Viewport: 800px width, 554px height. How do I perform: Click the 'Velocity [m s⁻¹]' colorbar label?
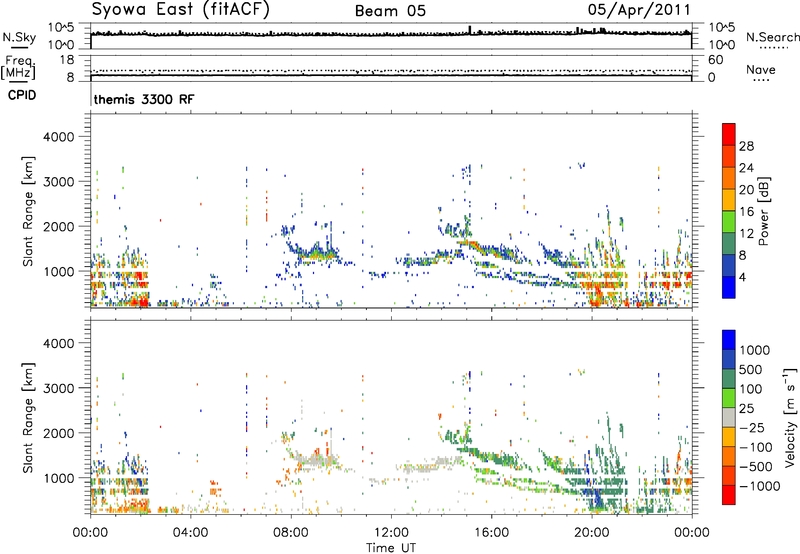pos(790,417)
